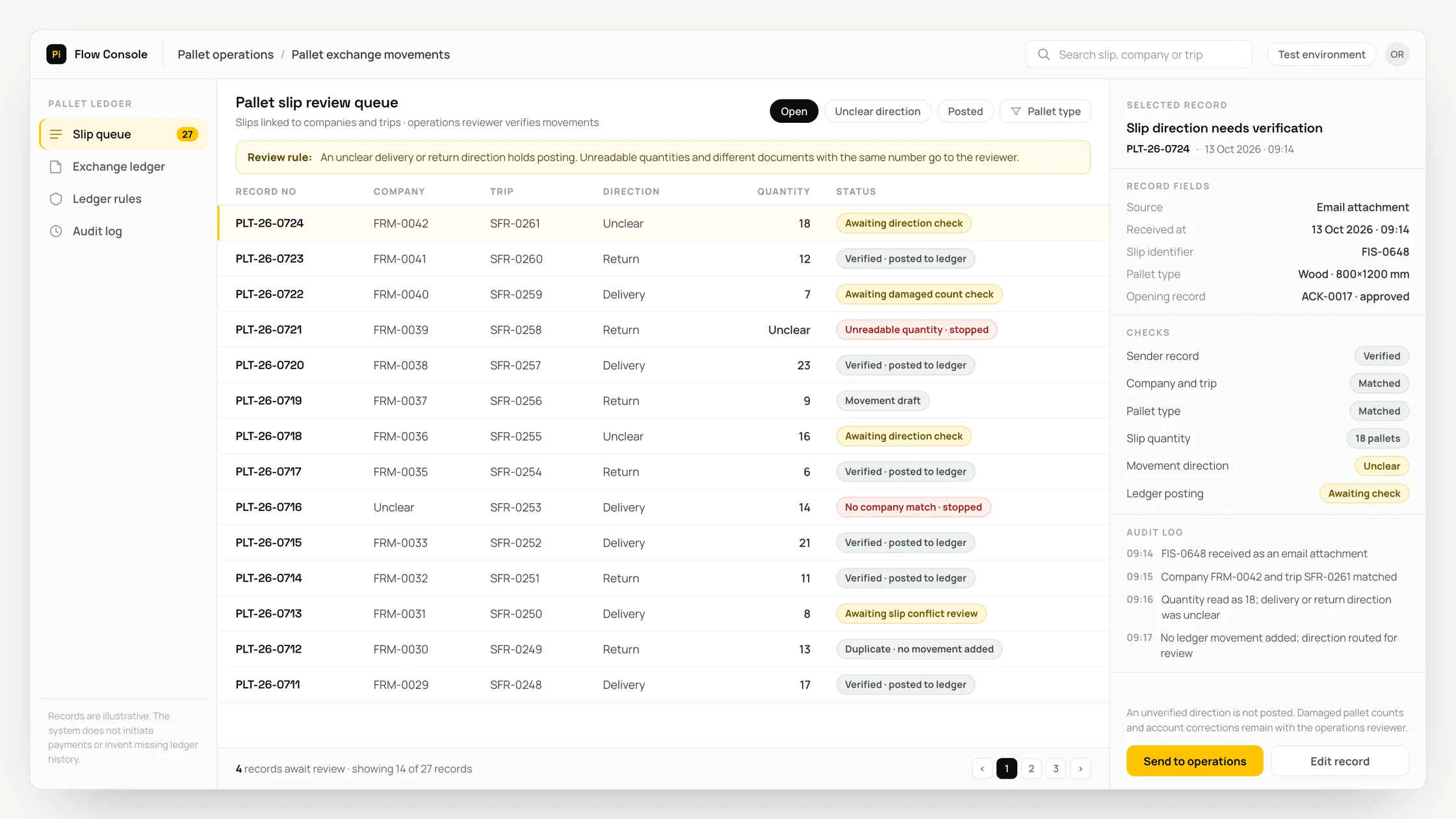The width and height of the screenshot is (1456, 819).
Task: Click Send to operations button
Action: click(1195, 760)
